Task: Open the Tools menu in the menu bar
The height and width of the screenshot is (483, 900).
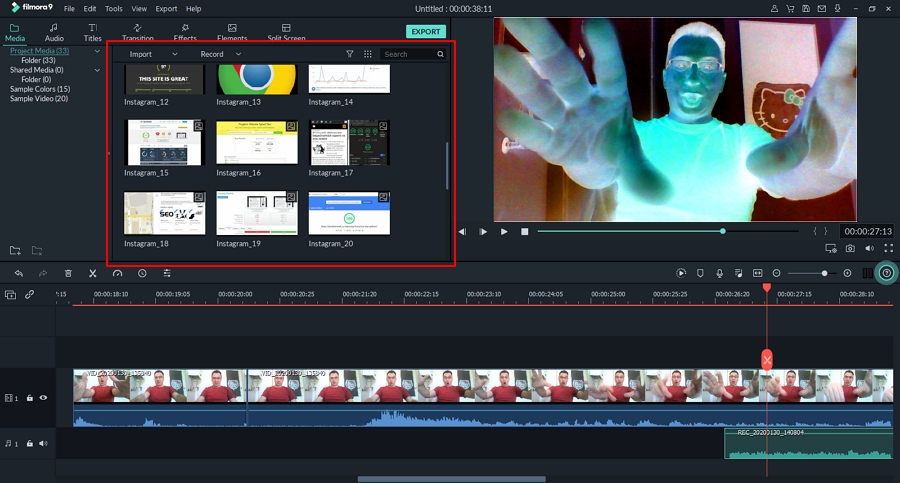Action: pyautogui.click(x=116, y=9)
